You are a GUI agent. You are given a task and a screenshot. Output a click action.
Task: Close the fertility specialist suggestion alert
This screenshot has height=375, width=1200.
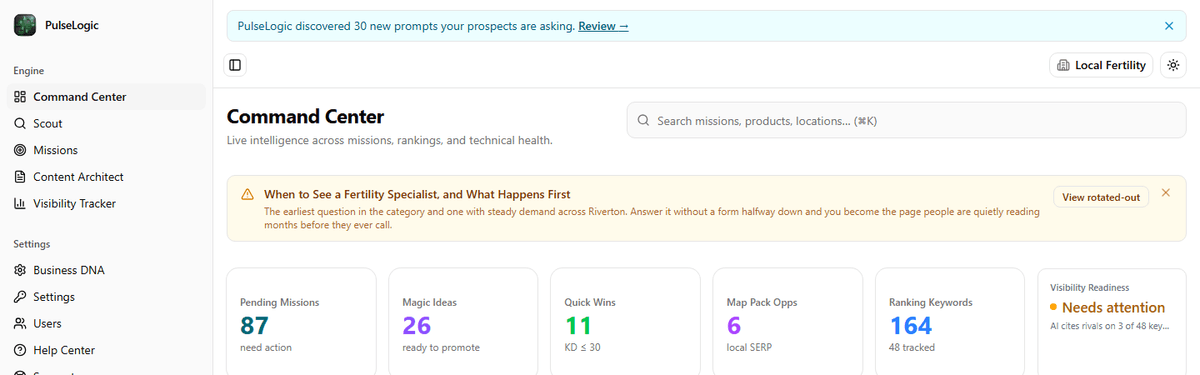1166,192
